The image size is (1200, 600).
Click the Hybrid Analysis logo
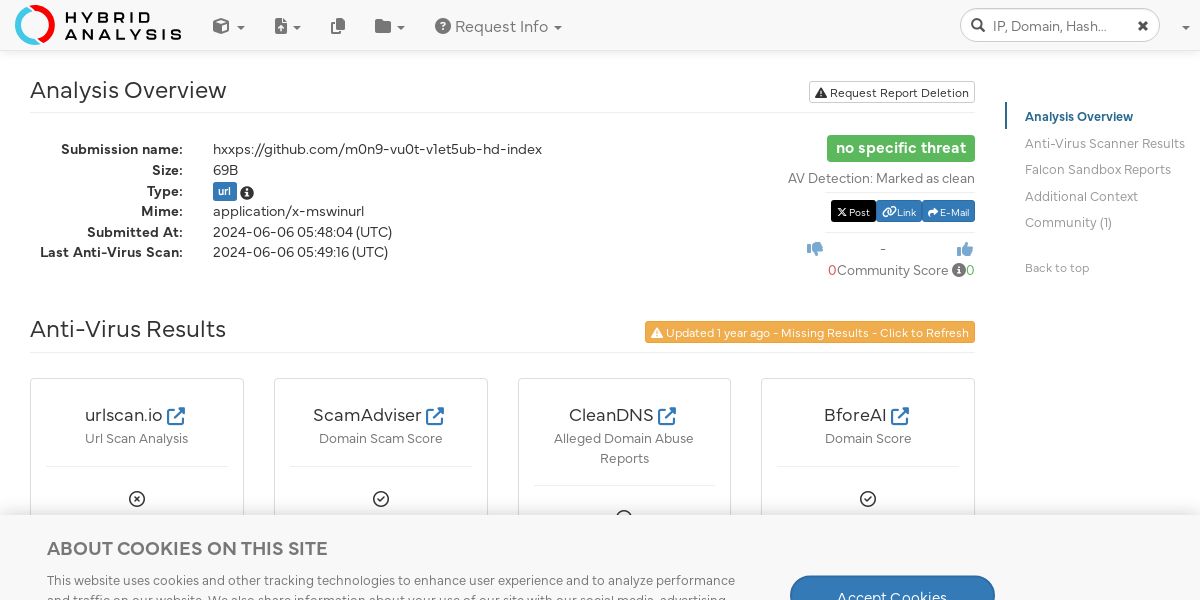(x=98, y=25)
